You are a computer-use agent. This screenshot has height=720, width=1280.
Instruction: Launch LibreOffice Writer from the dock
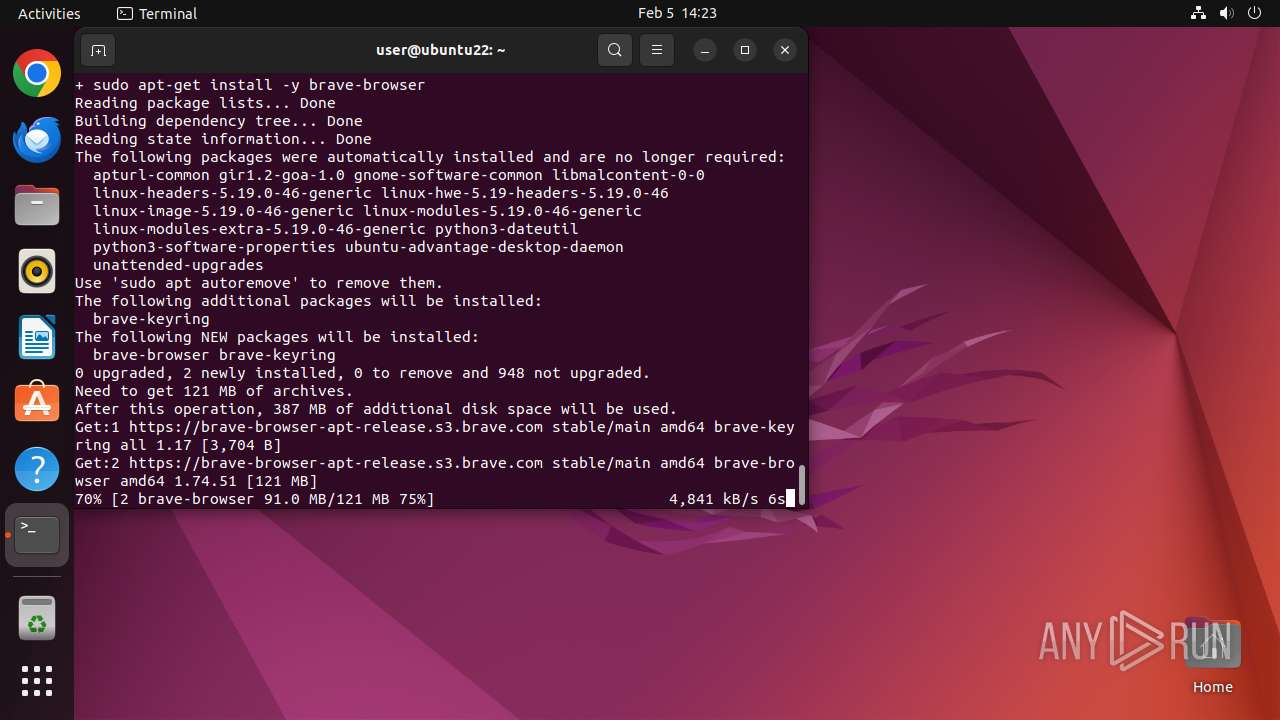[37, 337]
